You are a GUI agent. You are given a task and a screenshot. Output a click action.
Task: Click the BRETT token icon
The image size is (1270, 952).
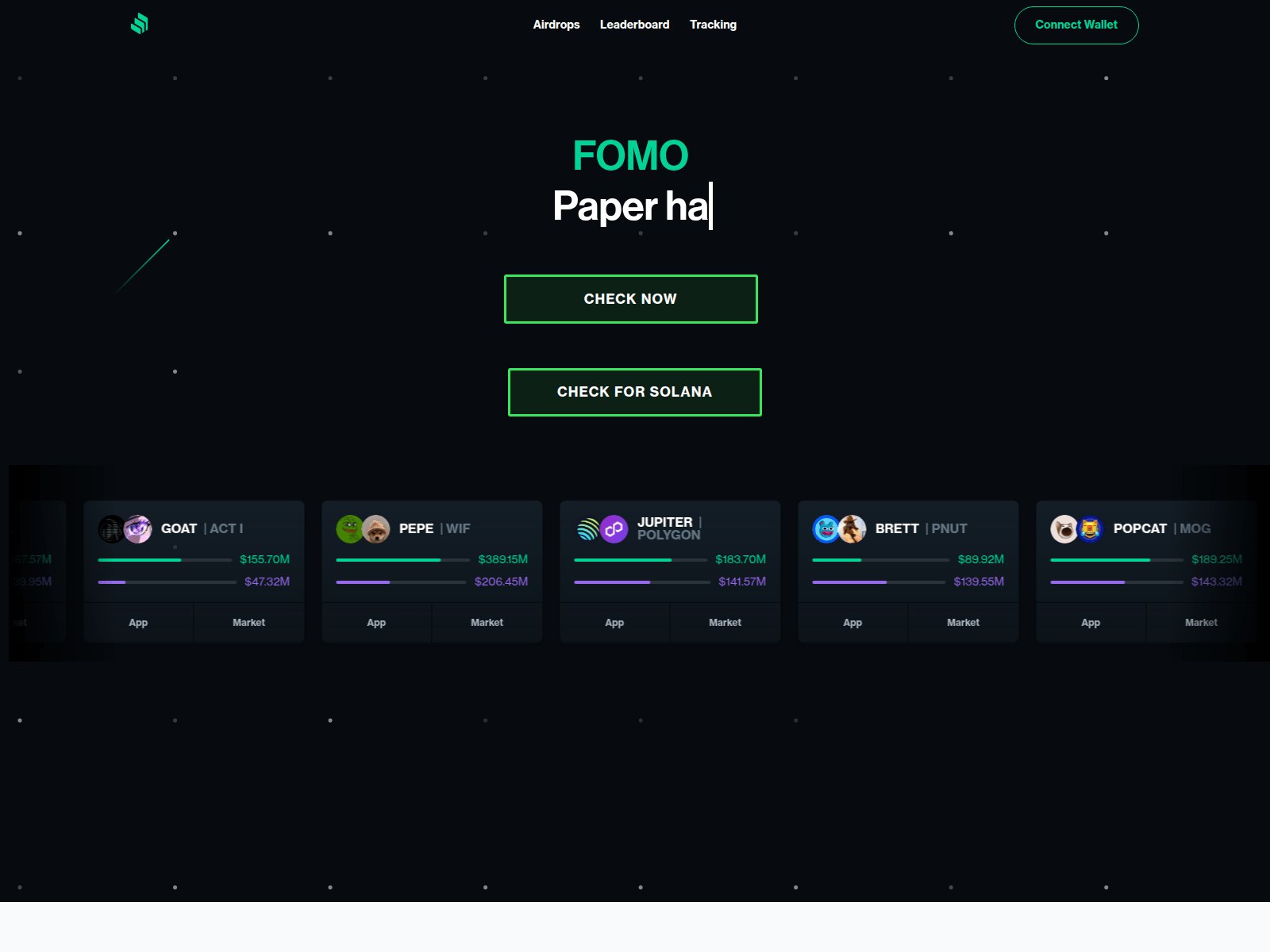825,528
